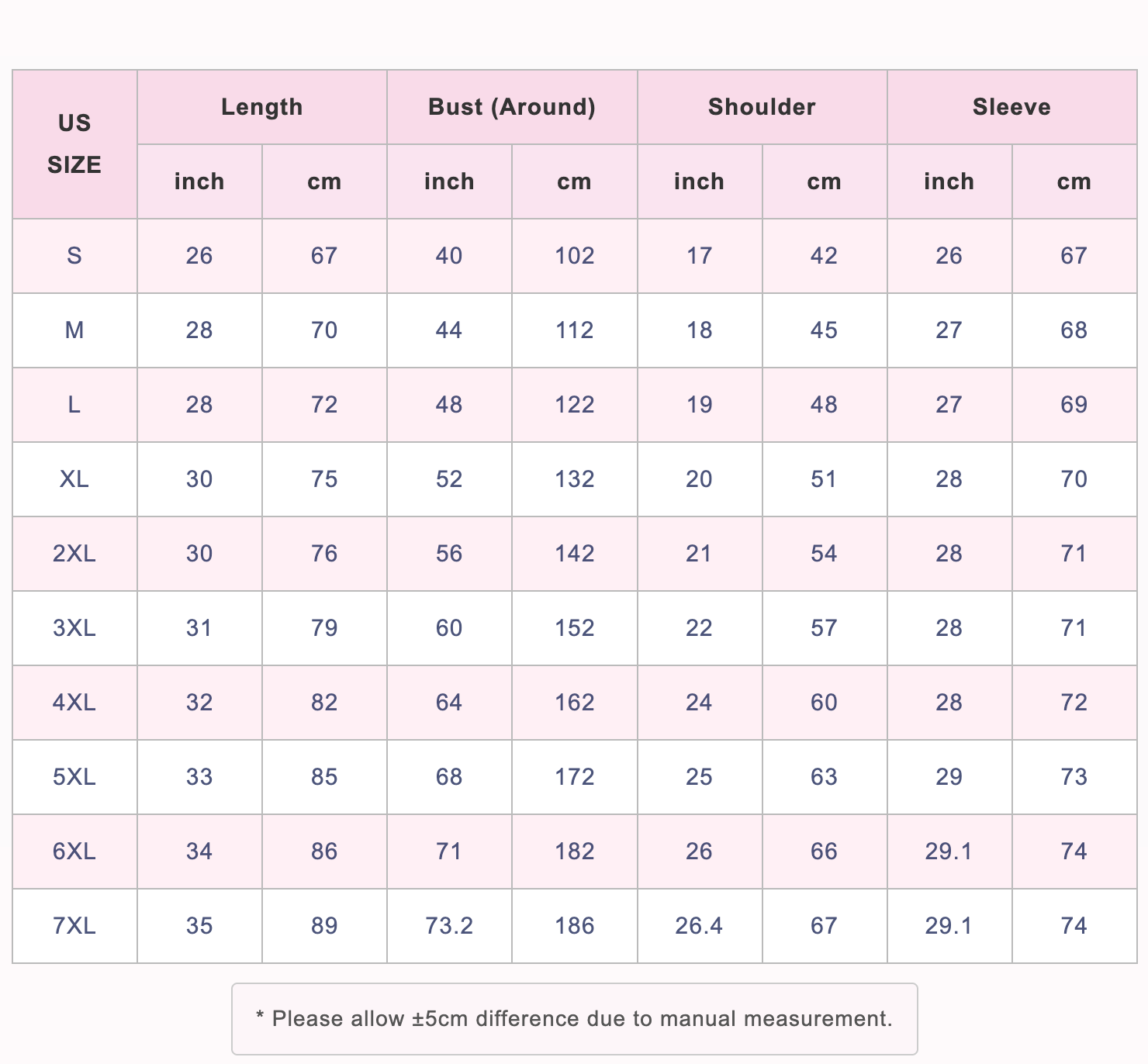This screenshot has width=1148, height=1064.
Task: Click the 7XL size row label
Action: click(x=74, y=926)
